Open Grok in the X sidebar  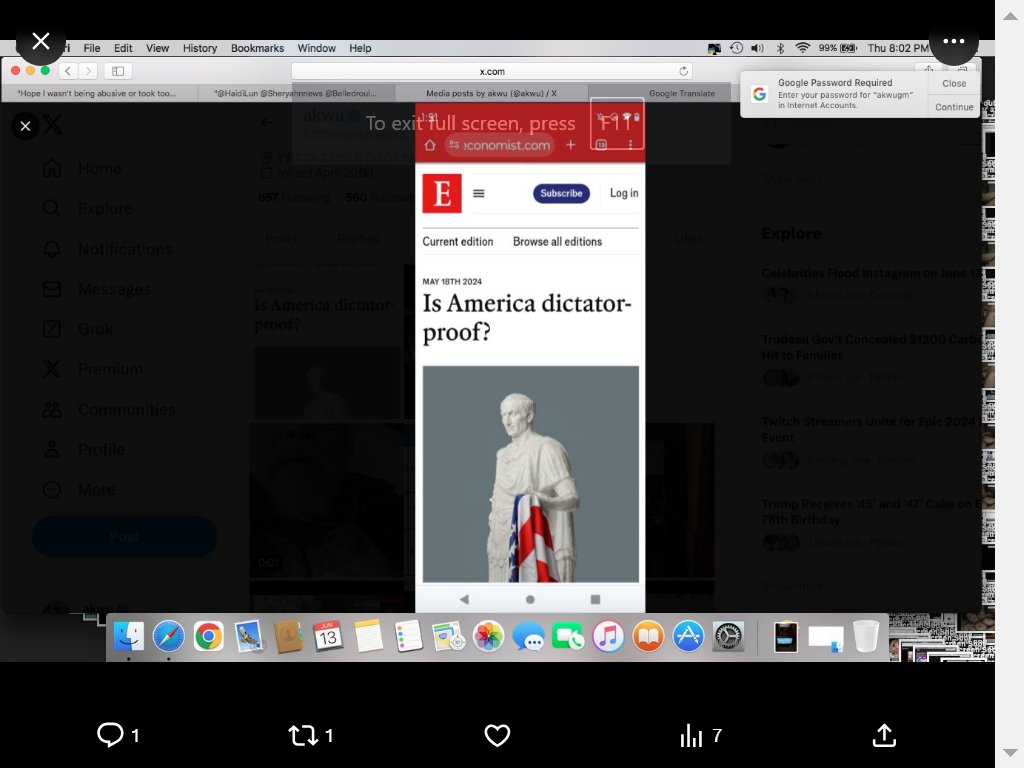[x=78, y=329]
